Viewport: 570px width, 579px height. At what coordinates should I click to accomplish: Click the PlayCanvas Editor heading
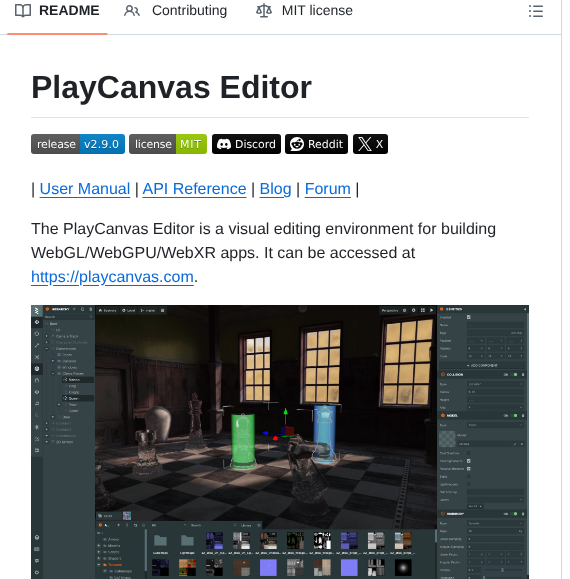tap(172, 88)
